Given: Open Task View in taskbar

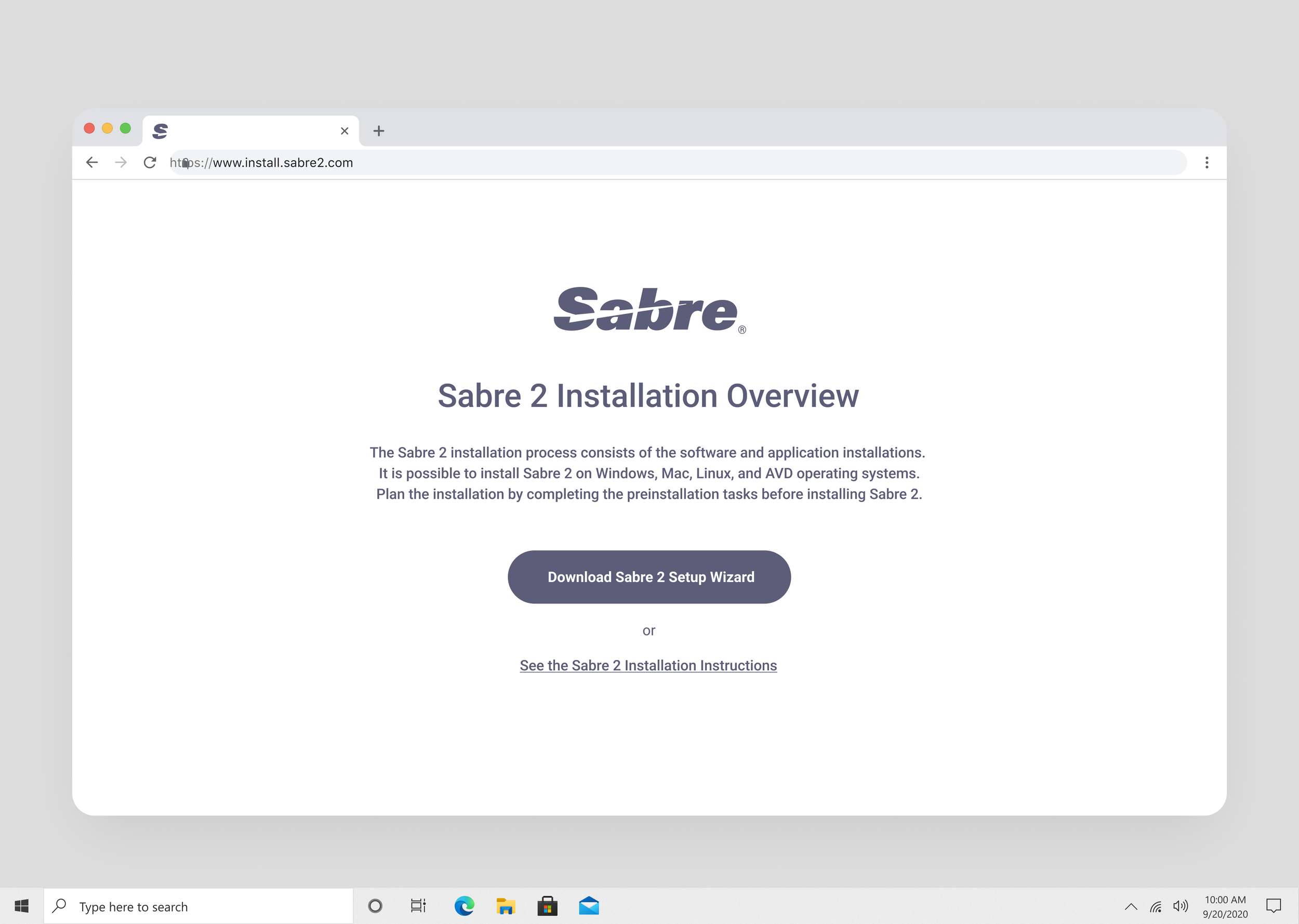Looking at the screenshot, I should pyautogui.click(x=418, y=906).
